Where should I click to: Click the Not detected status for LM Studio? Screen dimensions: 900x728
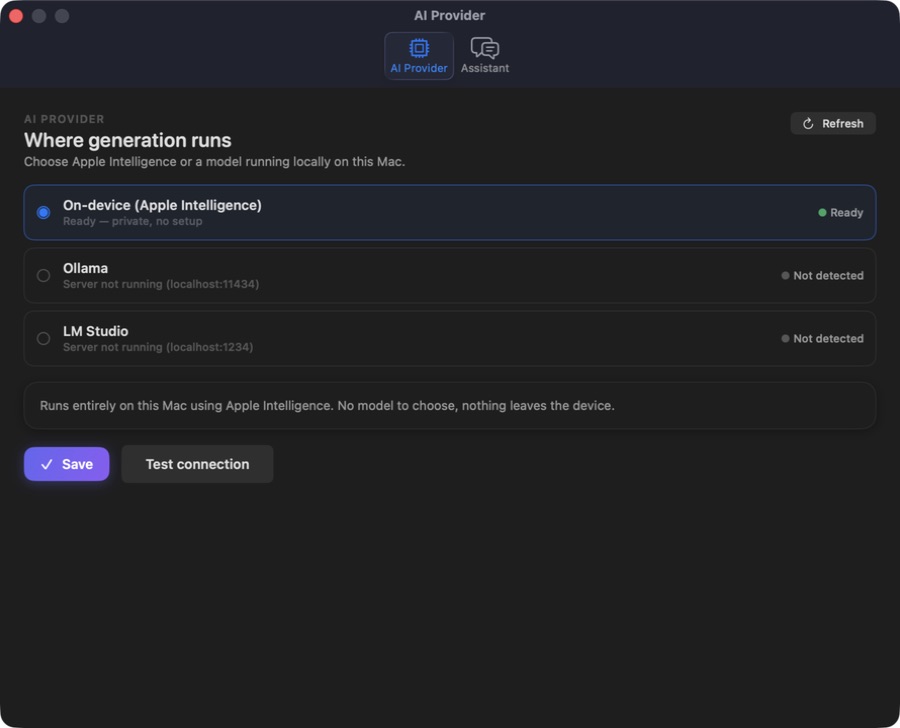tap(823, 339)
